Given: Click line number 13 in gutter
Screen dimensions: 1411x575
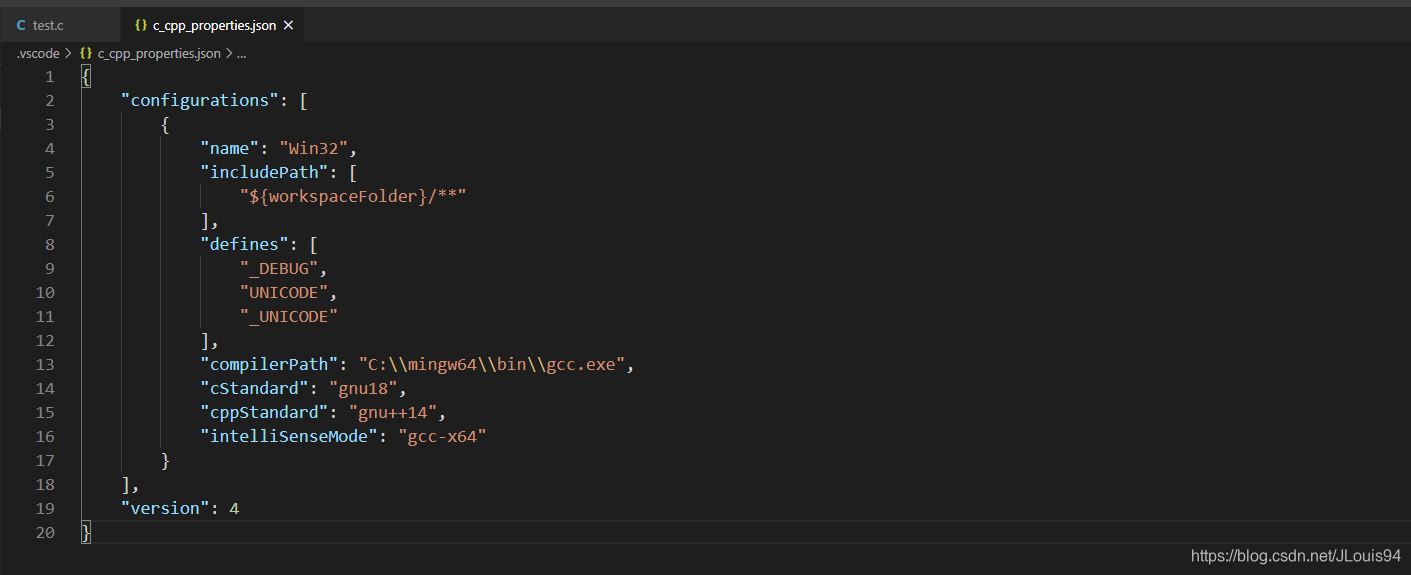Looking at the screenshot, I should click(x=45, y=365).
